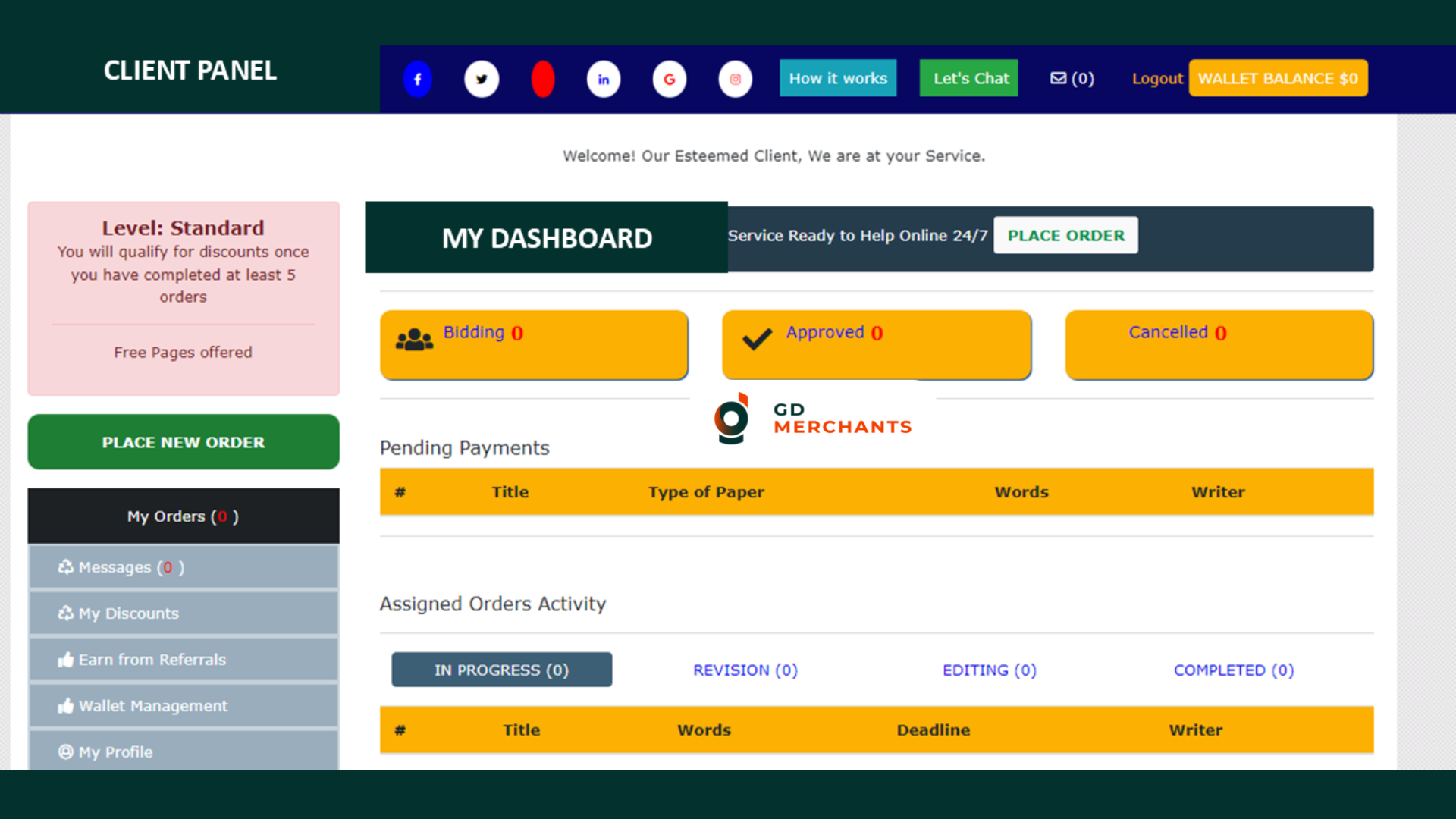Viewport: 1456px width, 819px height.
Task: Open the Cancelled orders card
Action: coord(1219,344)
